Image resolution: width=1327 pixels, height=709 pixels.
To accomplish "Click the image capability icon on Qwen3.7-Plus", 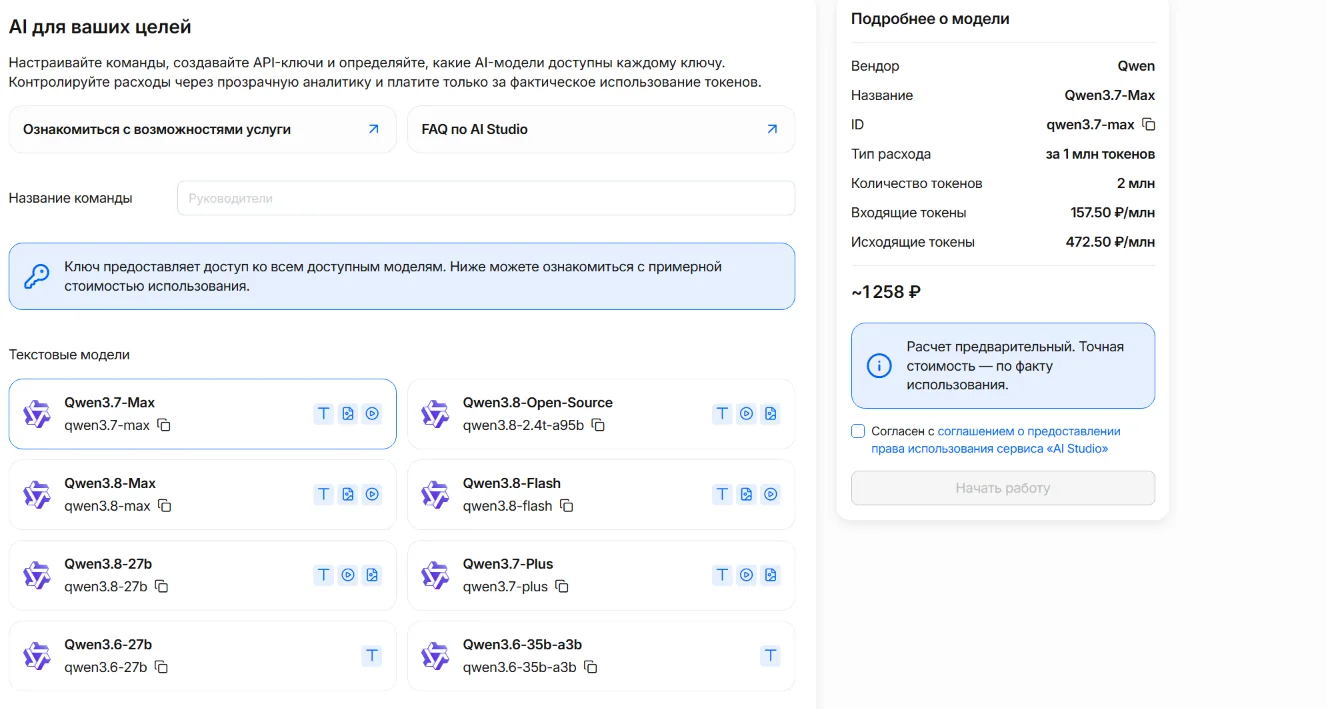I will tap(770, 575).
